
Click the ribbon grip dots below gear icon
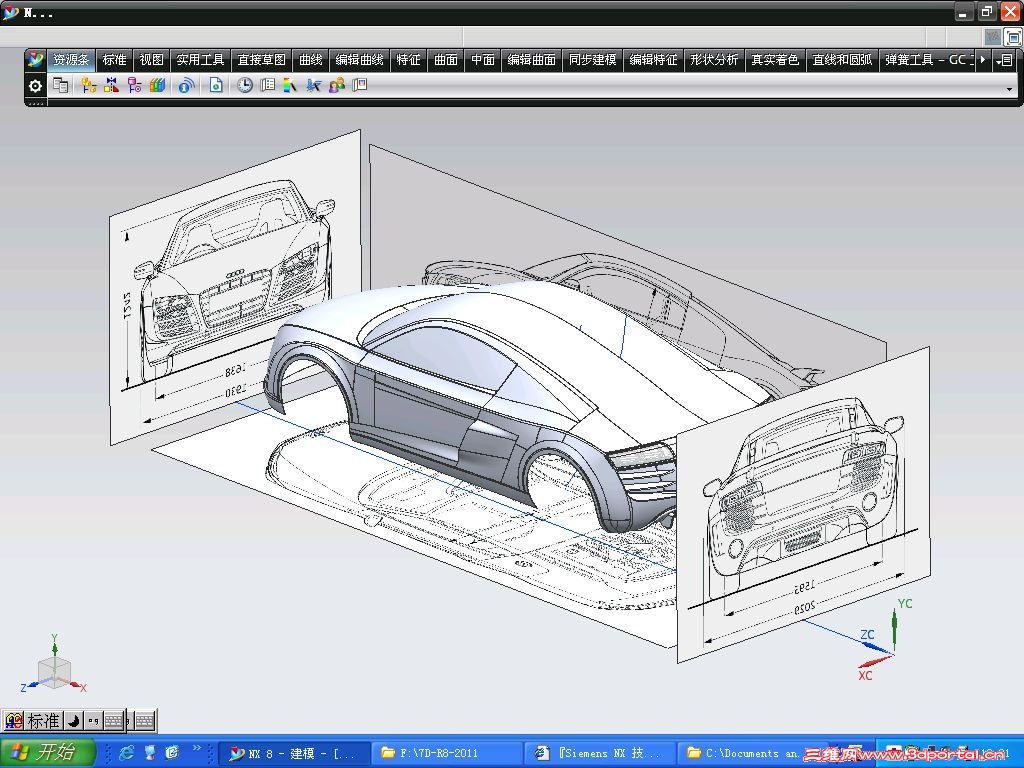click(35, 103)
